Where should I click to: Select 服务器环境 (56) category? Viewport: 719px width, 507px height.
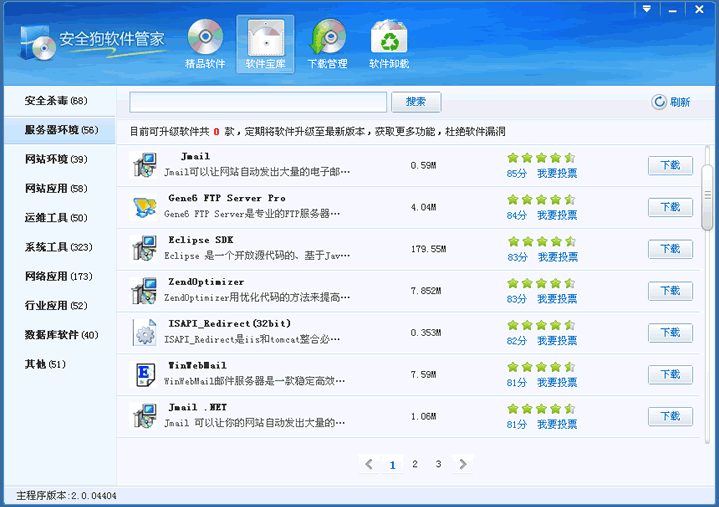point(61,130)
